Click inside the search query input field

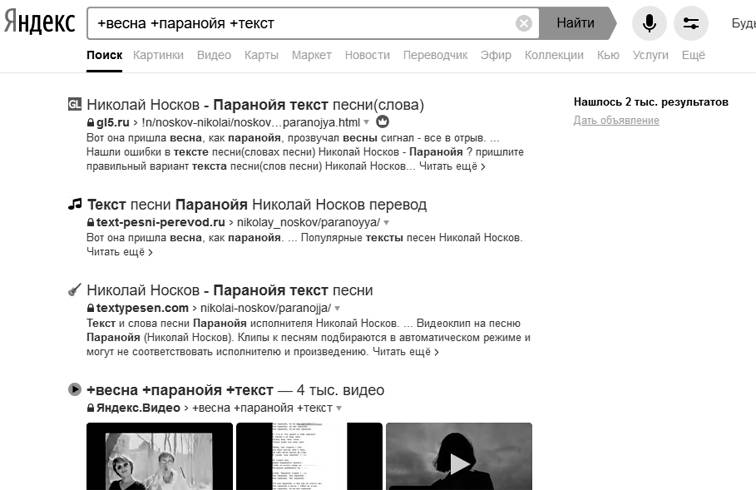[x=300, y=23]
